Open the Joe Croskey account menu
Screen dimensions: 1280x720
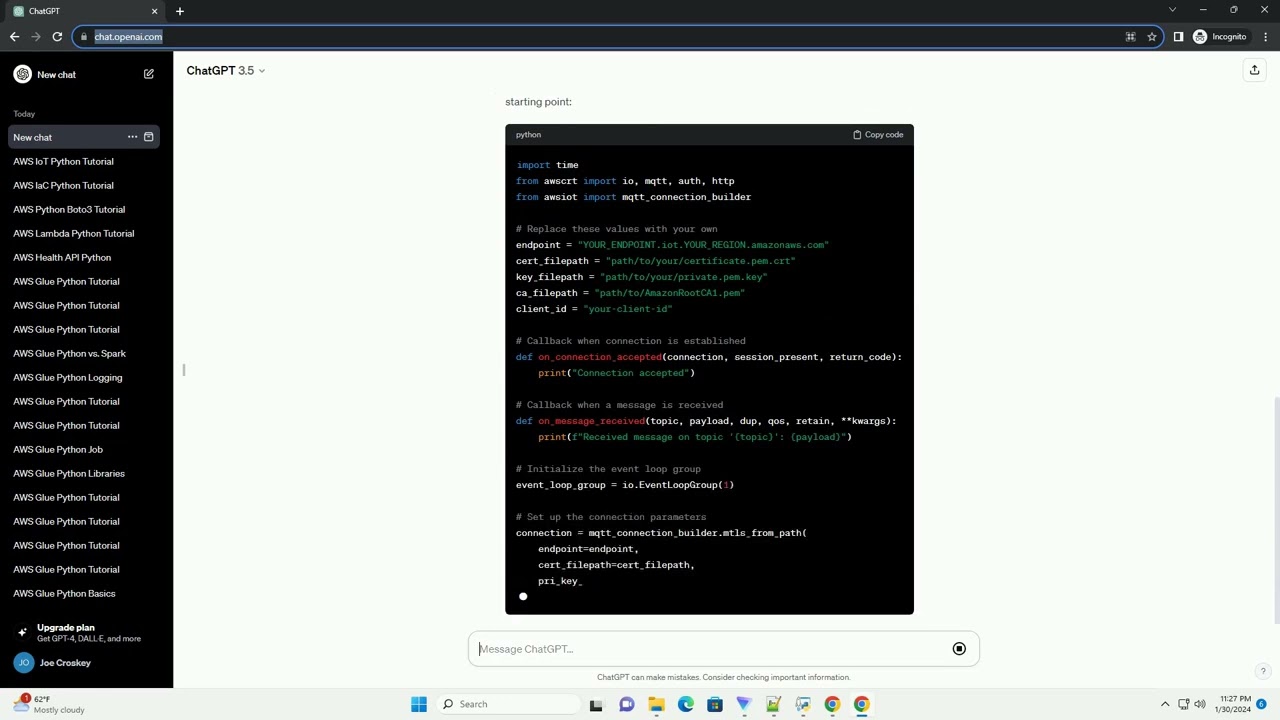(85, 663)
